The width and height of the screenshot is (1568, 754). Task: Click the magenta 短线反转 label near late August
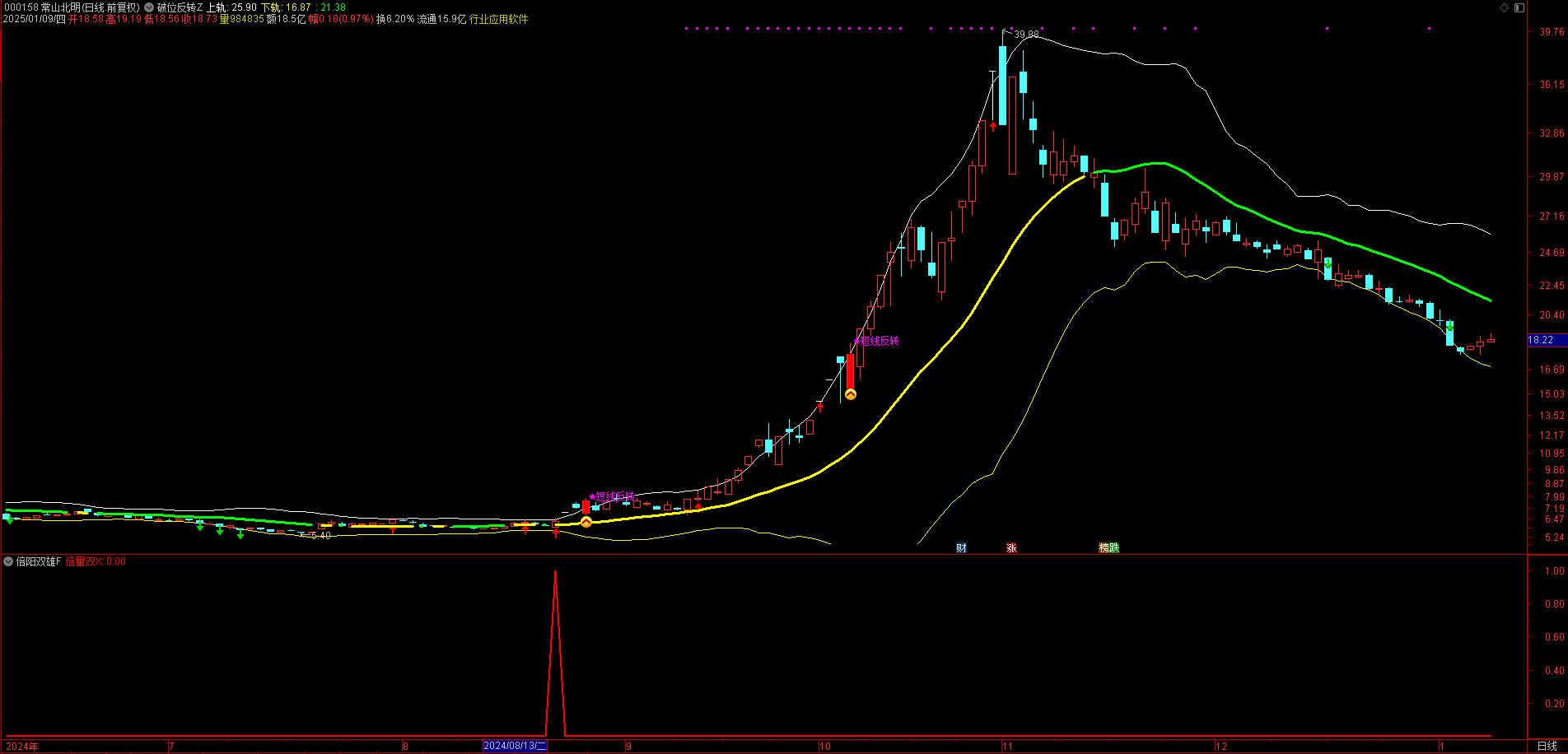point(612,497)
